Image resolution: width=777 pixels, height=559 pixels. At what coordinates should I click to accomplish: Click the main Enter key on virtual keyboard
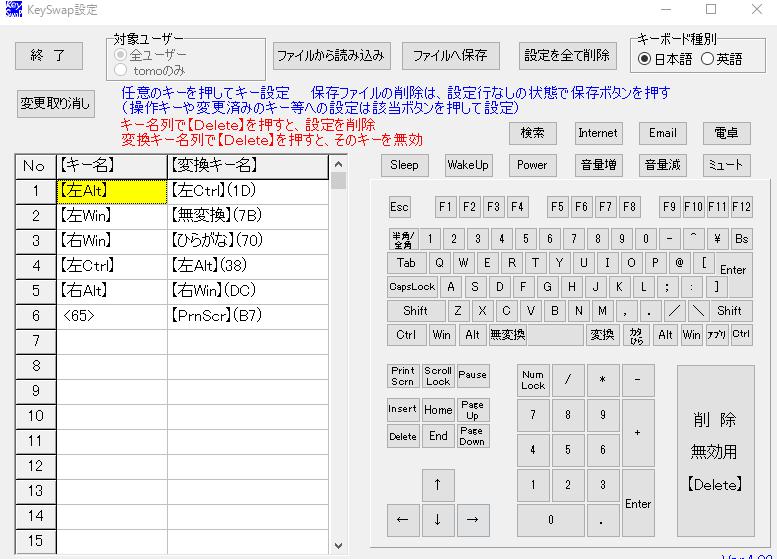click(x=734, y=275)
